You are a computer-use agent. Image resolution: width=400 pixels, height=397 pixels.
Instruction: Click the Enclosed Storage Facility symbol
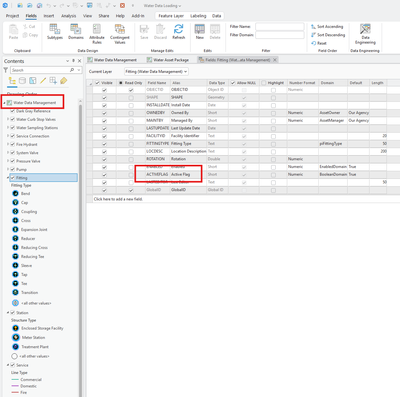point(15,328)
